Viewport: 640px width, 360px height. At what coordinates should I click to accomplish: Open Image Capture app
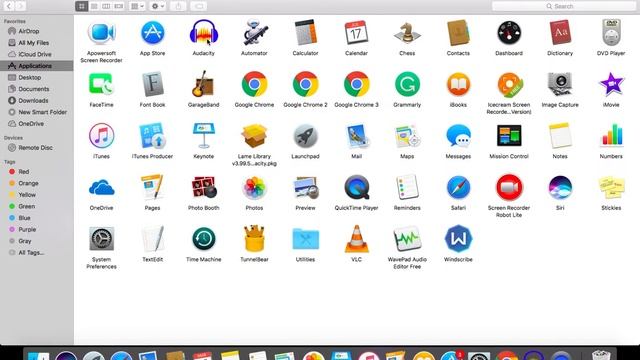coord(560,84)
